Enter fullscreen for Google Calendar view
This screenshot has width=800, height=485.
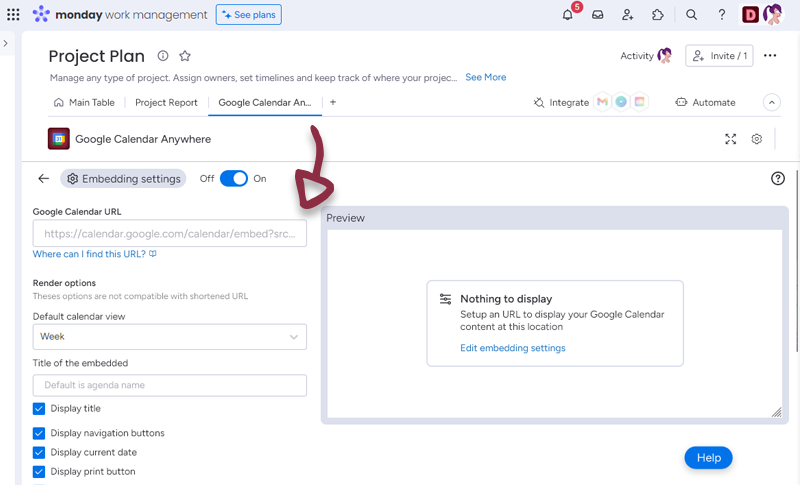pos(731,139)
